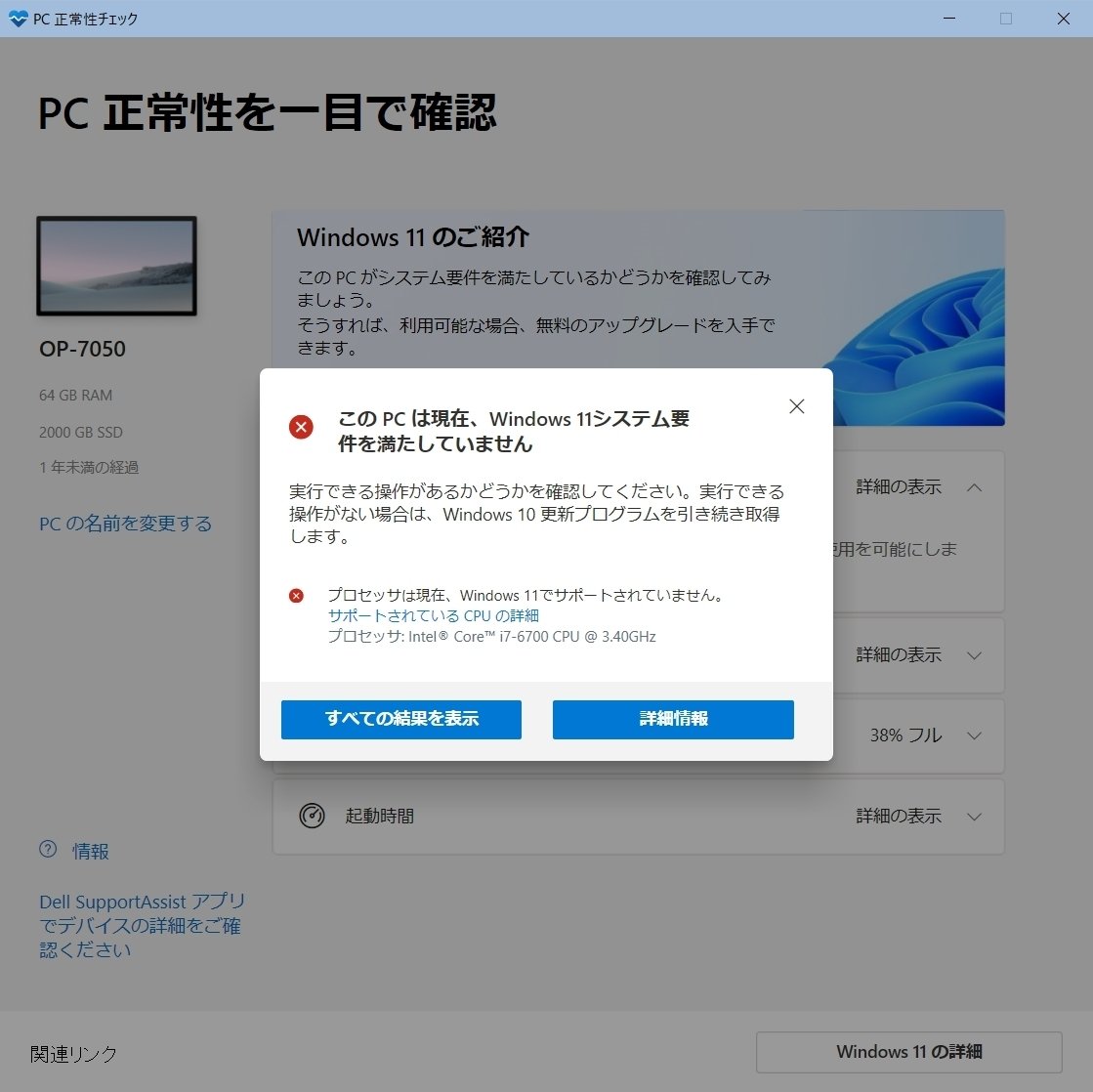Viewport: 1093px width, 1092px height.
Task: Click the question mark info icon
Action: point(48,849)
